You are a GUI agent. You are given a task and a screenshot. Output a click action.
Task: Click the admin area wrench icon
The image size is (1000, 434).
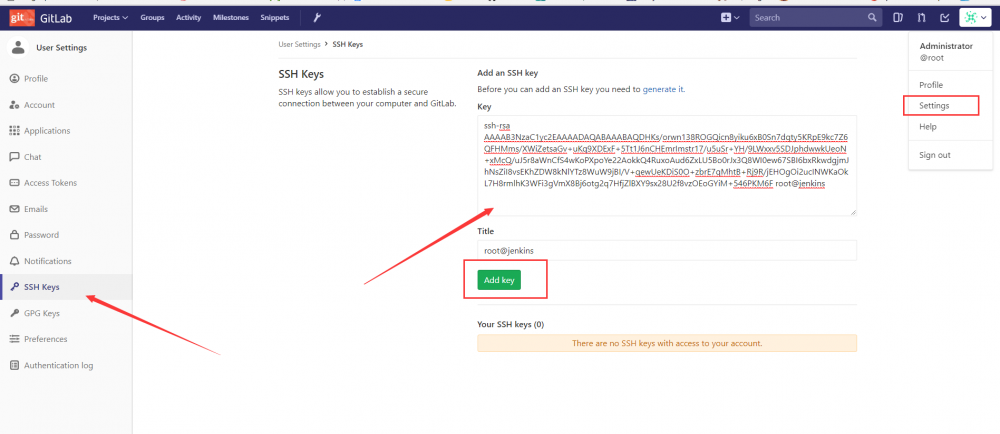(x=317, y=17)
